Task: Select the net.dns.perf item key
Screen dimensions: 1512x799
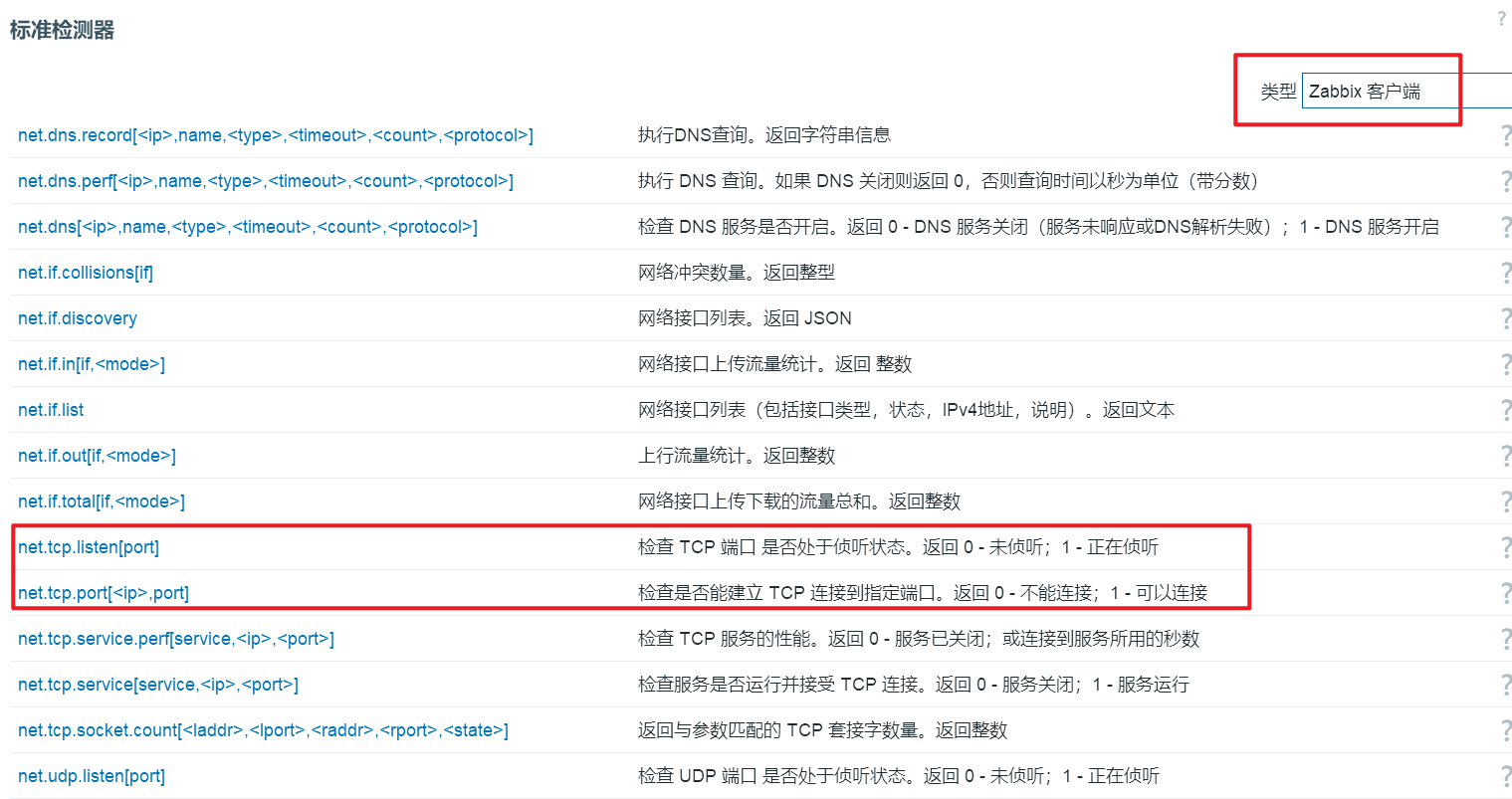Action: (x=265, y=181)
